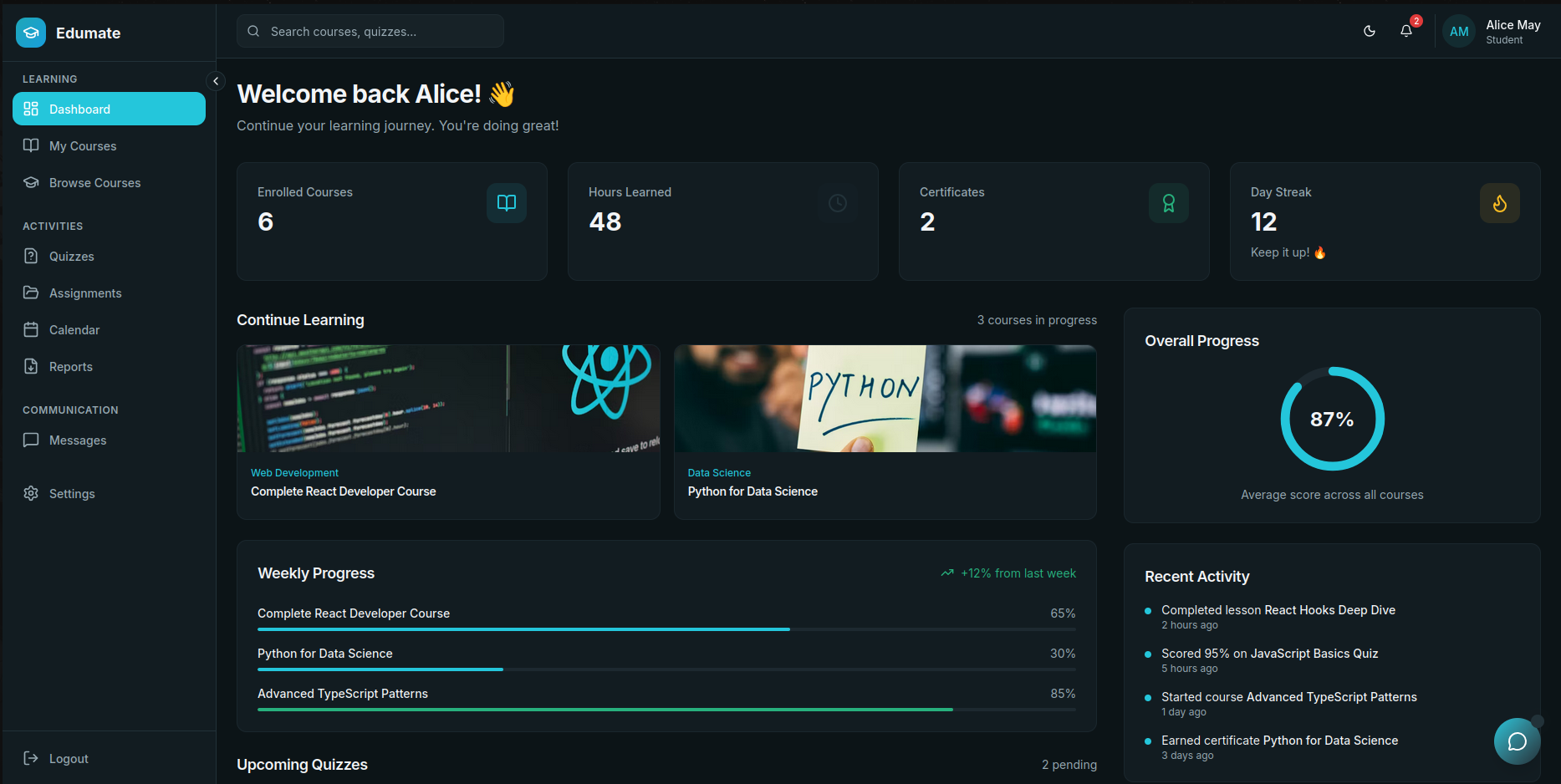Click the Quizzes question-mark icon

click(x=31, y=256)
